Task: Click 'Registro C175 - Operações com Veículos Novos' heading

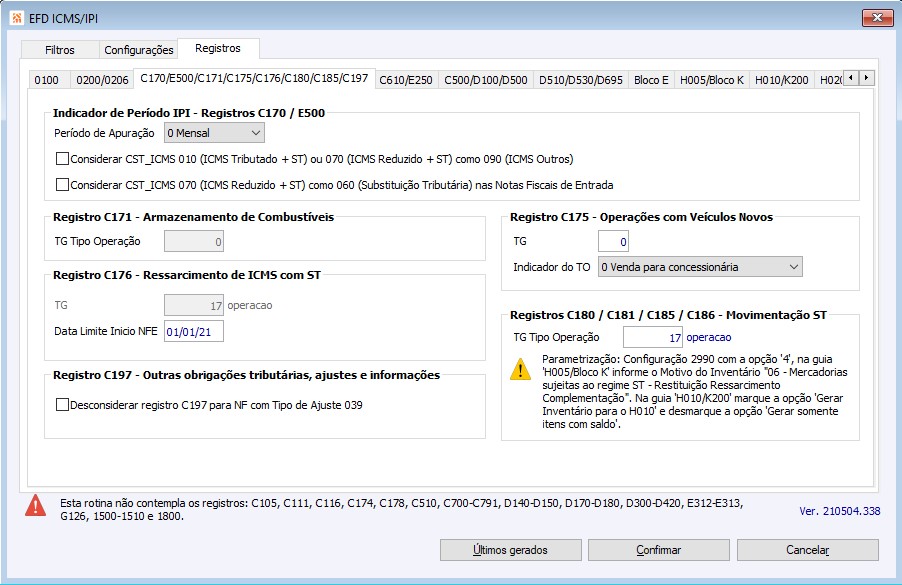Action: [x=641, y=217]
